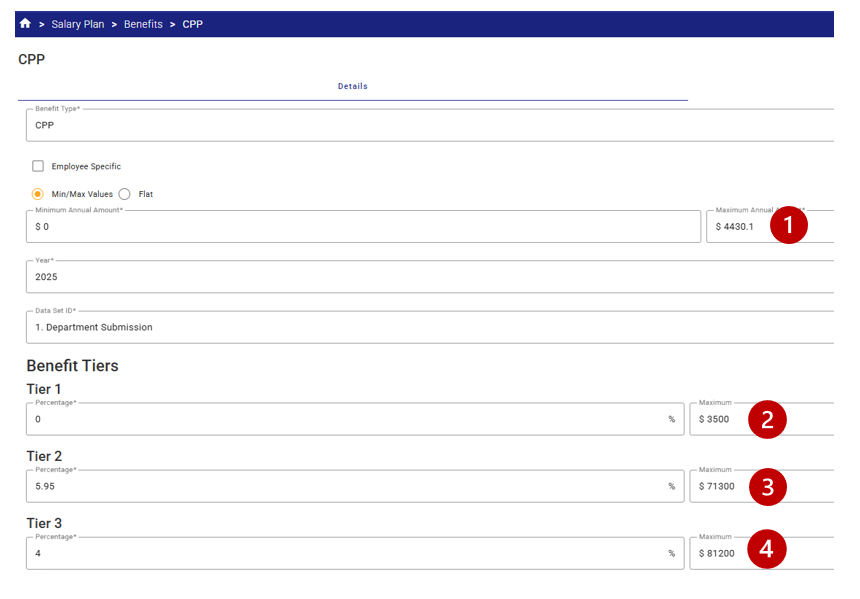Edit Tier 1 Percentage field

(355, 419)
